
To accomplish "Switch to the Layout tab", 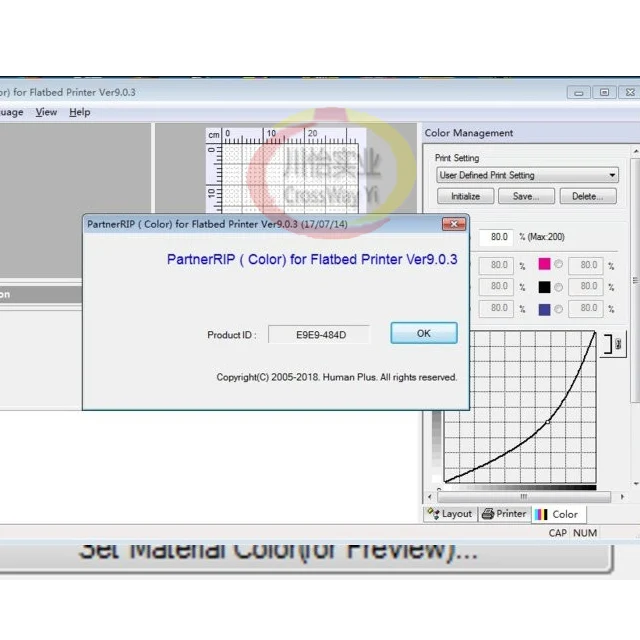I will click(x=450, y=514).
